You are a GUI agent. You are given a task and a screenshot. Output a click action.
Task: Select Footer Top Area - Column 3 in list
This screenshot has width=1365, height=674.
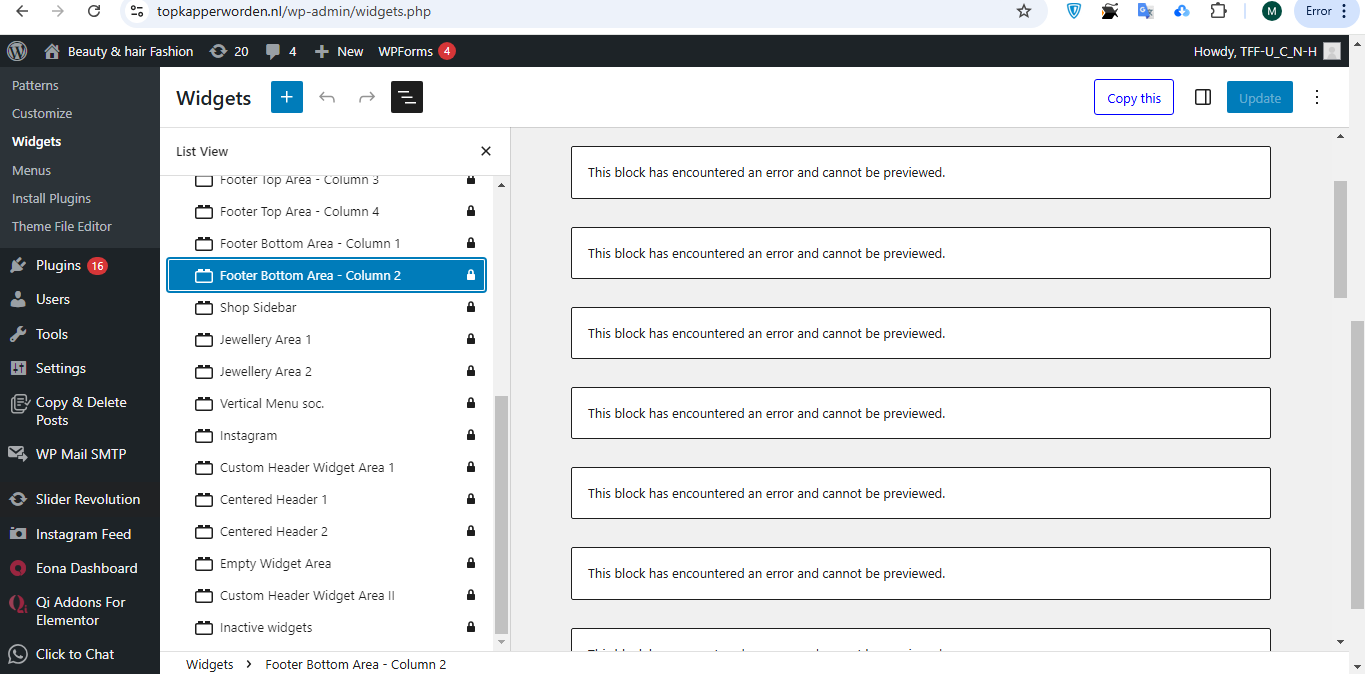pos(327,180)
